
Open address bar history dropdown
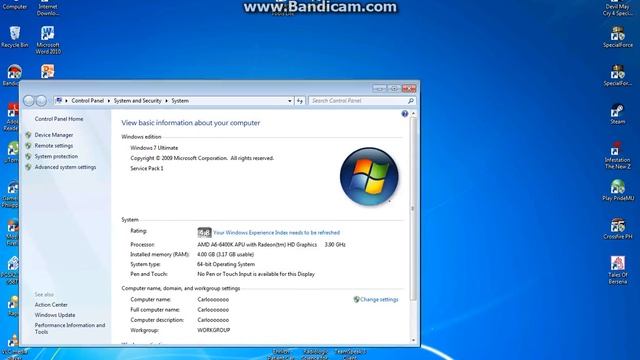point(289,101)
